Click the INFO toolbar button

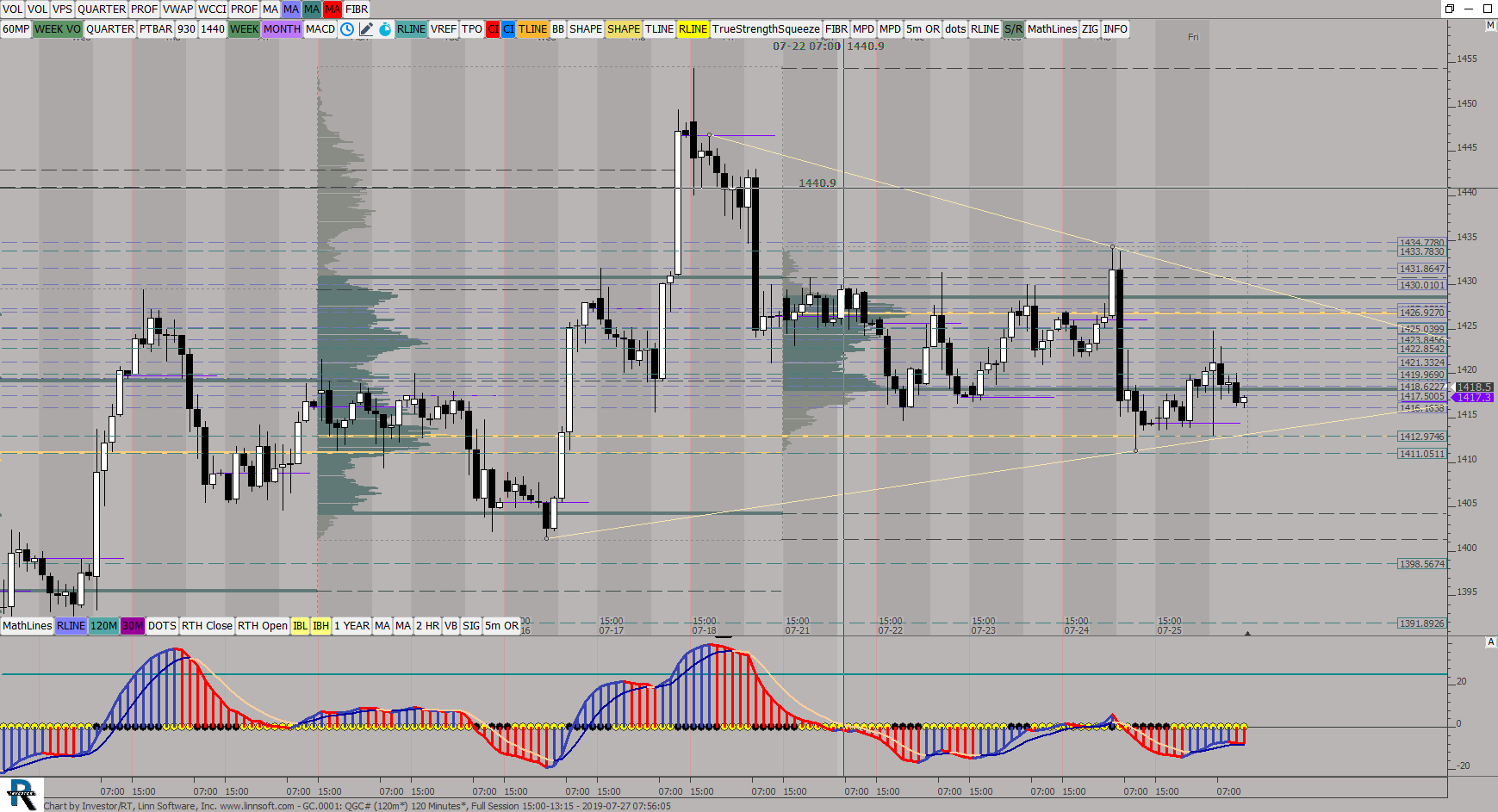coord(1115,29)
